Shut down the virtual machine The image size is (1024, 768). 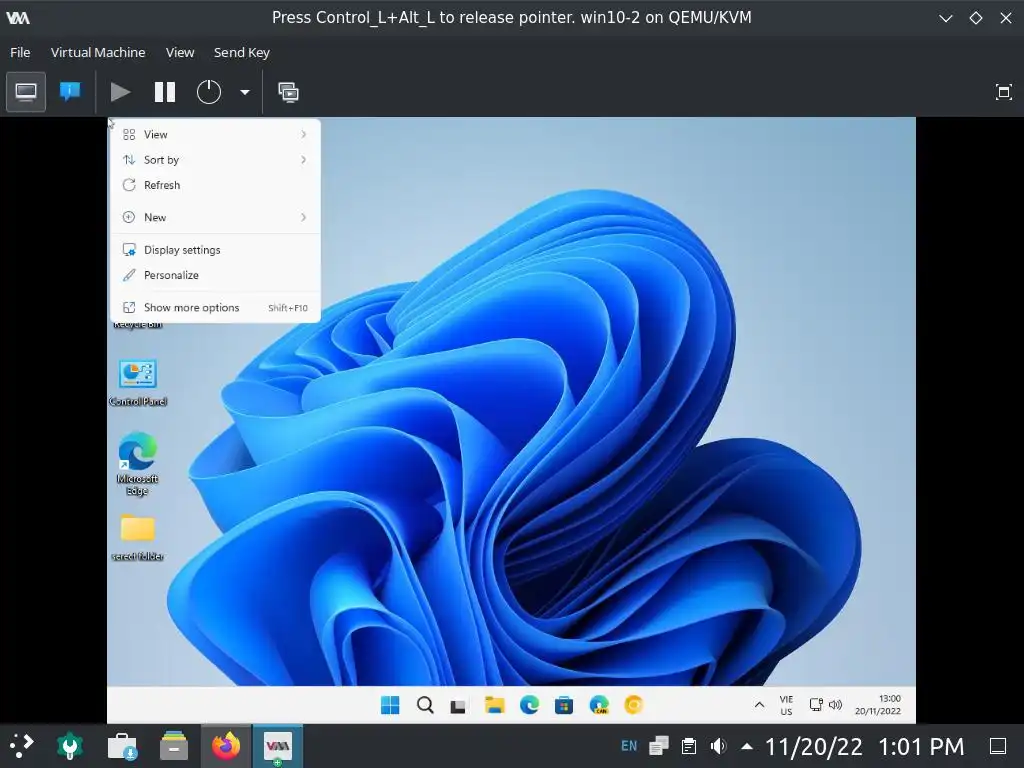click(x=209, y=92)
